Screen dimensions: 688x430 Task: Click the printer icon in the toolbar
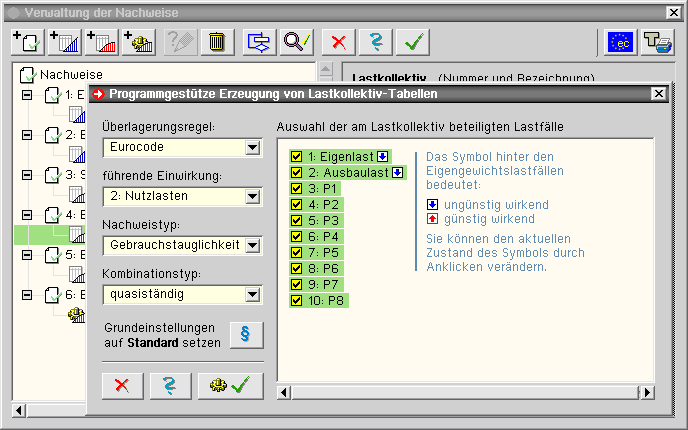coord(656,41)
